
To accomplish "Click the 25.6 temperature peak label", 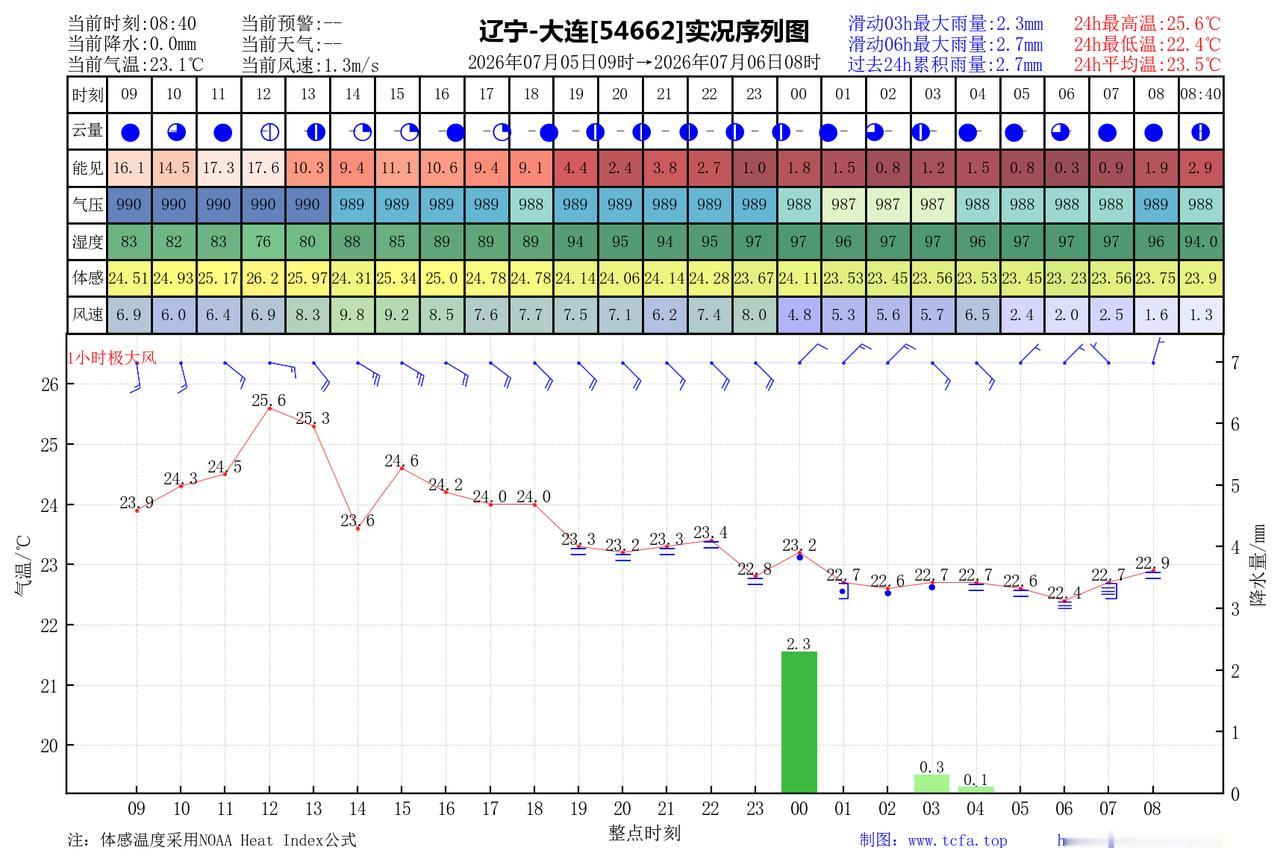I will point(269,400).
